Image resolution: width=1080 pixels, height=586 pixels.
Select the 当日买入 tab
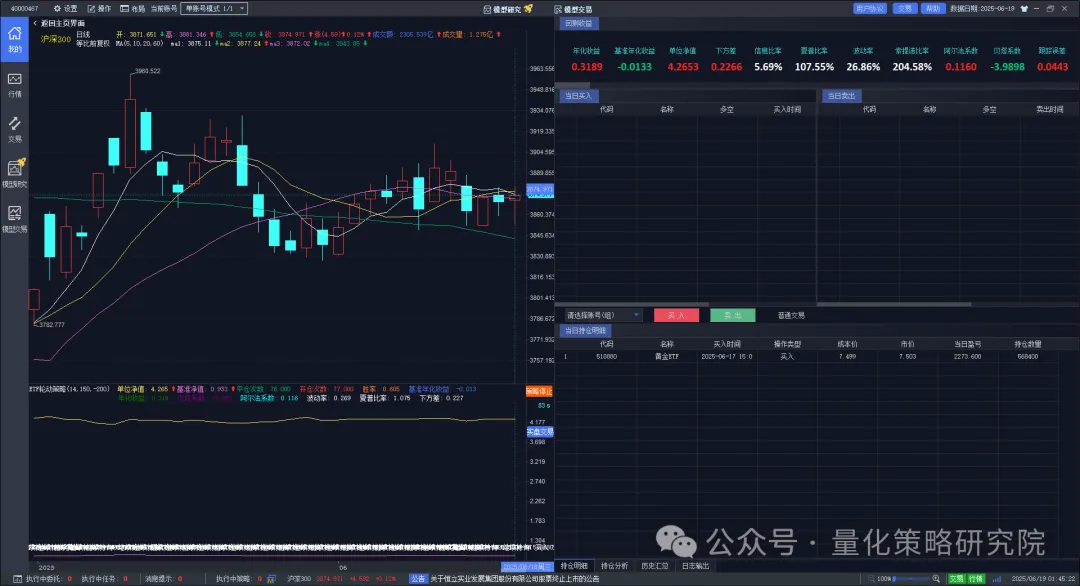(x=579, y=96)
